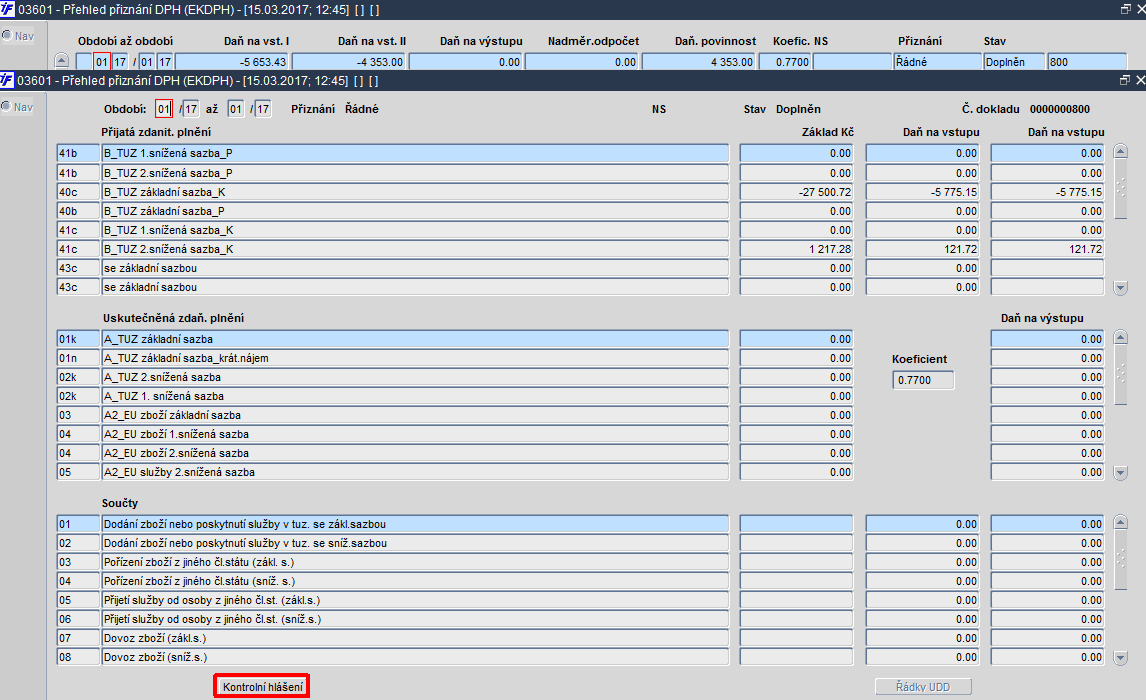The height and width of the screenshot is (700, 1146).
Task: Select row A2_EU zboží základní sazba
Action: point(415,415)
